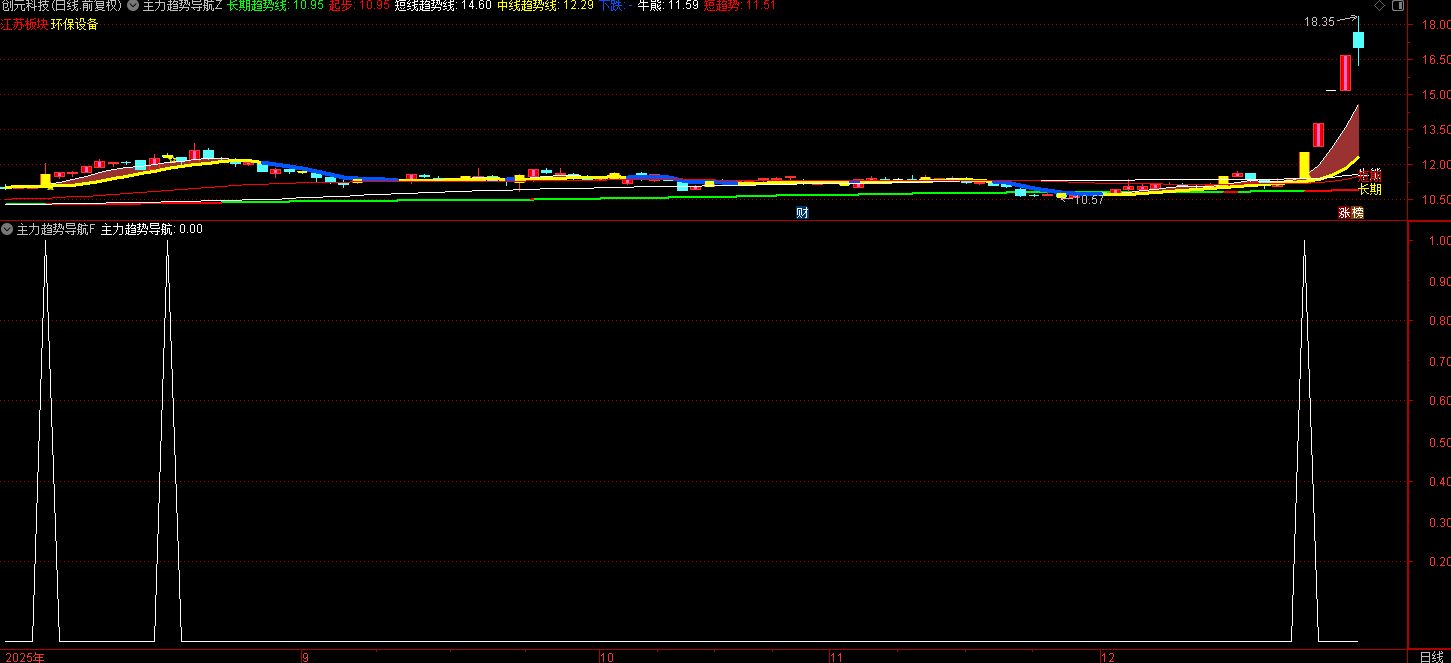
Task: Click the 江苏板块 sector link
Action: 24,24
